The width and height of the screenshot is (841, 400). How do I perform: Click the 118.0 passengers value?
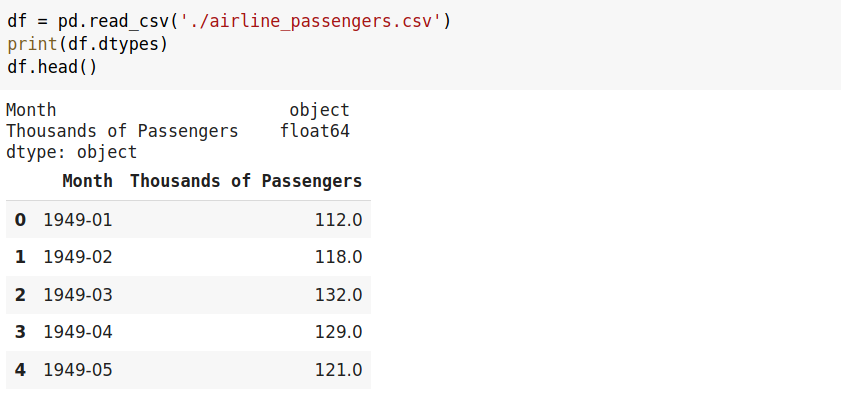point(337,257)
